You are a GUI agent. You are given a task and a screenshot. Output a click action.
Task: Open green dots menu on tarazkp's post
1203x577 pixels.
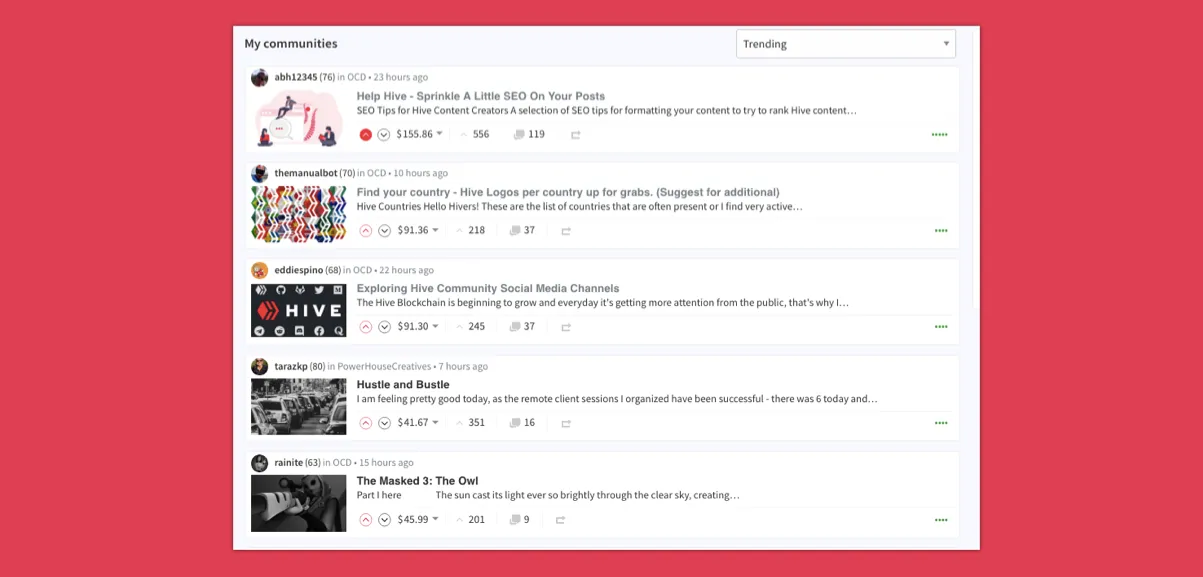click(941, 422)
